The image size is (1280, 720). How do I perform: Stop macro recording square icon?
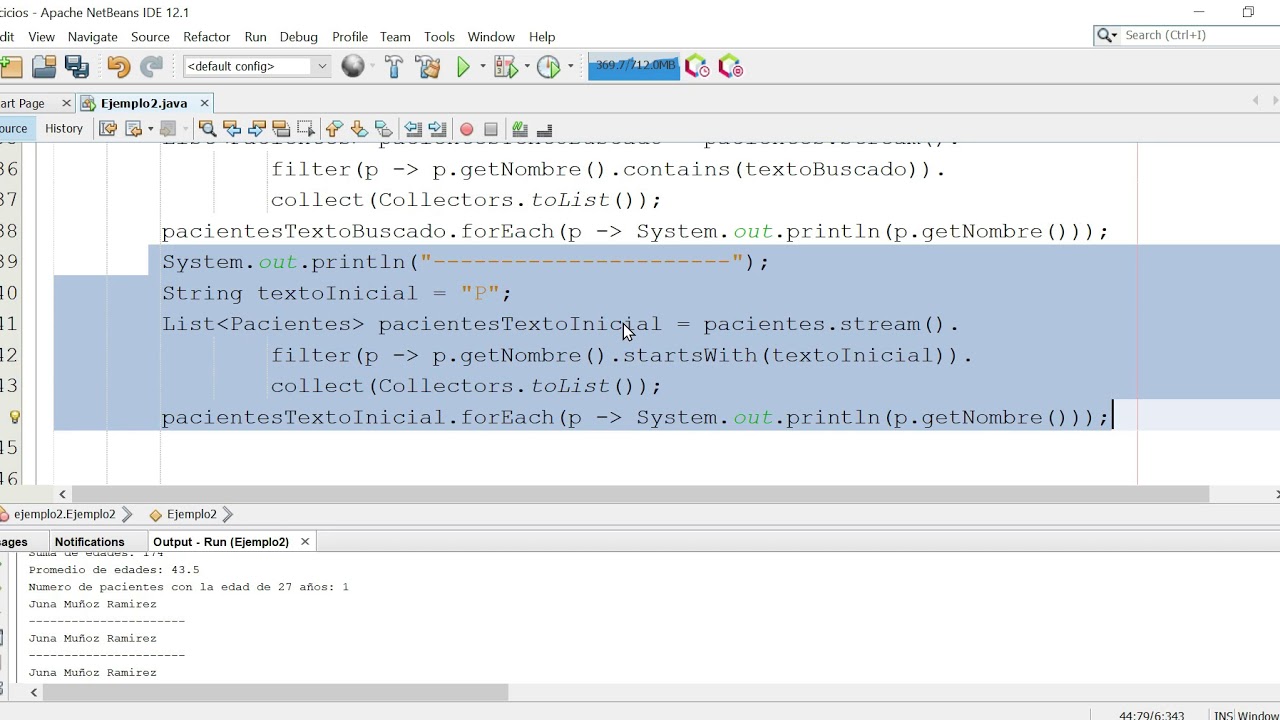(x=491, y=129)
